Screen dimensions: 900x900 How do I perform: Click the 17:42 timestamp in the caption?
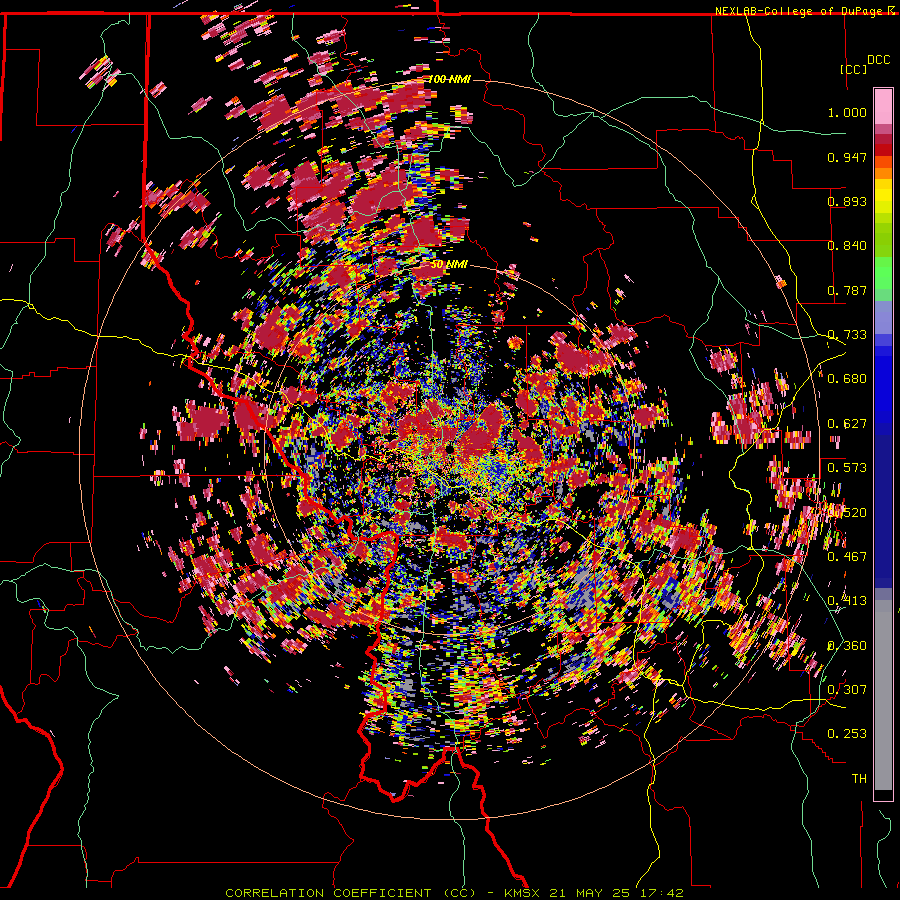click(664, 893)
